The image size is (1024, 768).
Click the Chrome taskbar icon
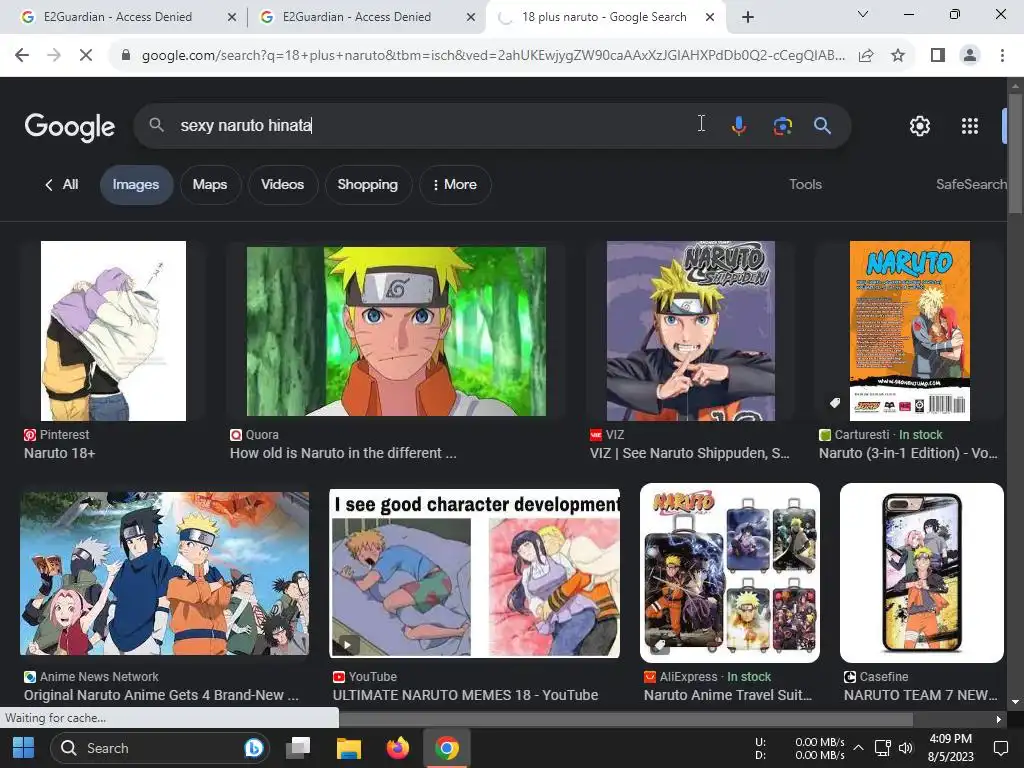click(x=447, y=748)
